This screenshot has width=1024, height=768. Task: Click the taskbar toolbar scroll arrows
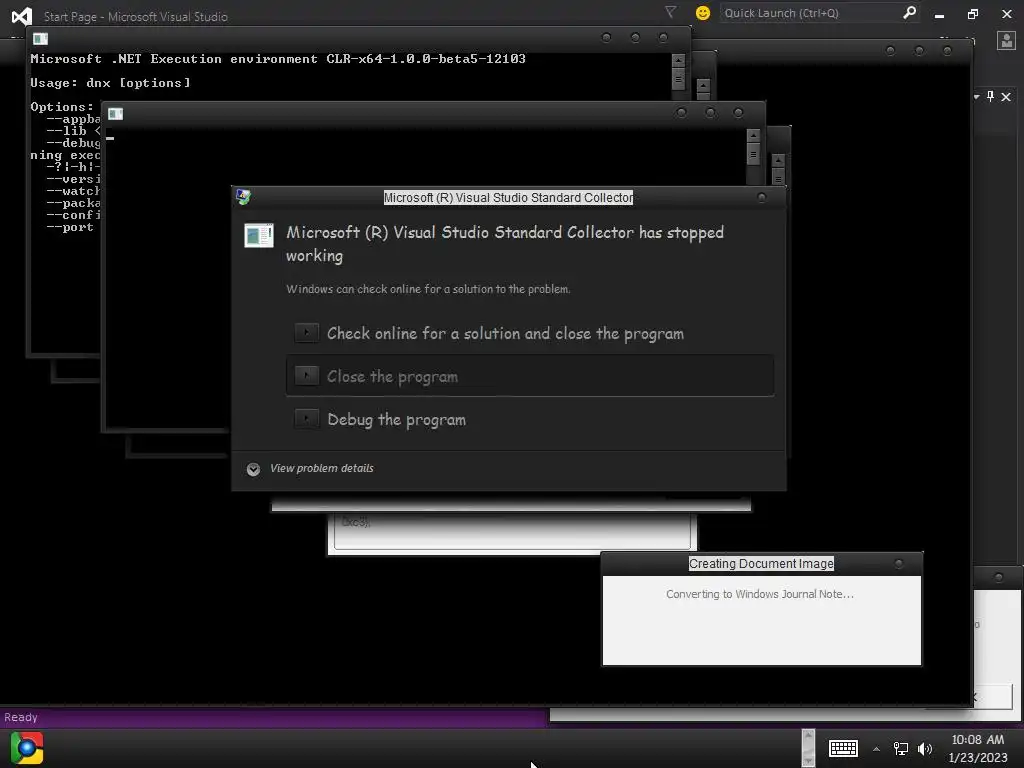[x=808, y=748]
